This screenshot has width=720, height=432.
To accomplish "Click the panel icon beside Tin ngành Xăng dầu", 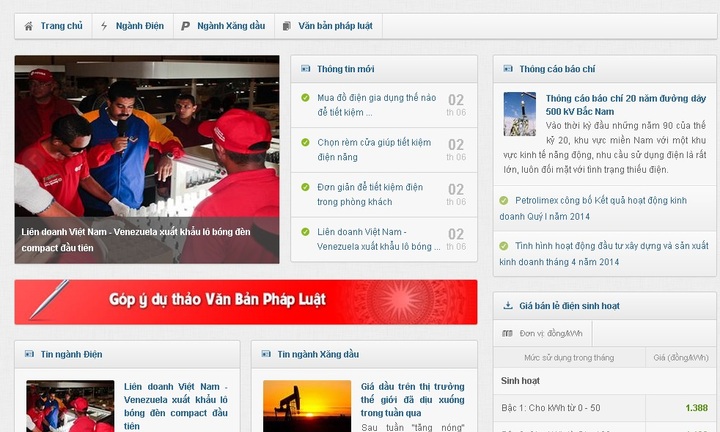I will coord(266,354).
